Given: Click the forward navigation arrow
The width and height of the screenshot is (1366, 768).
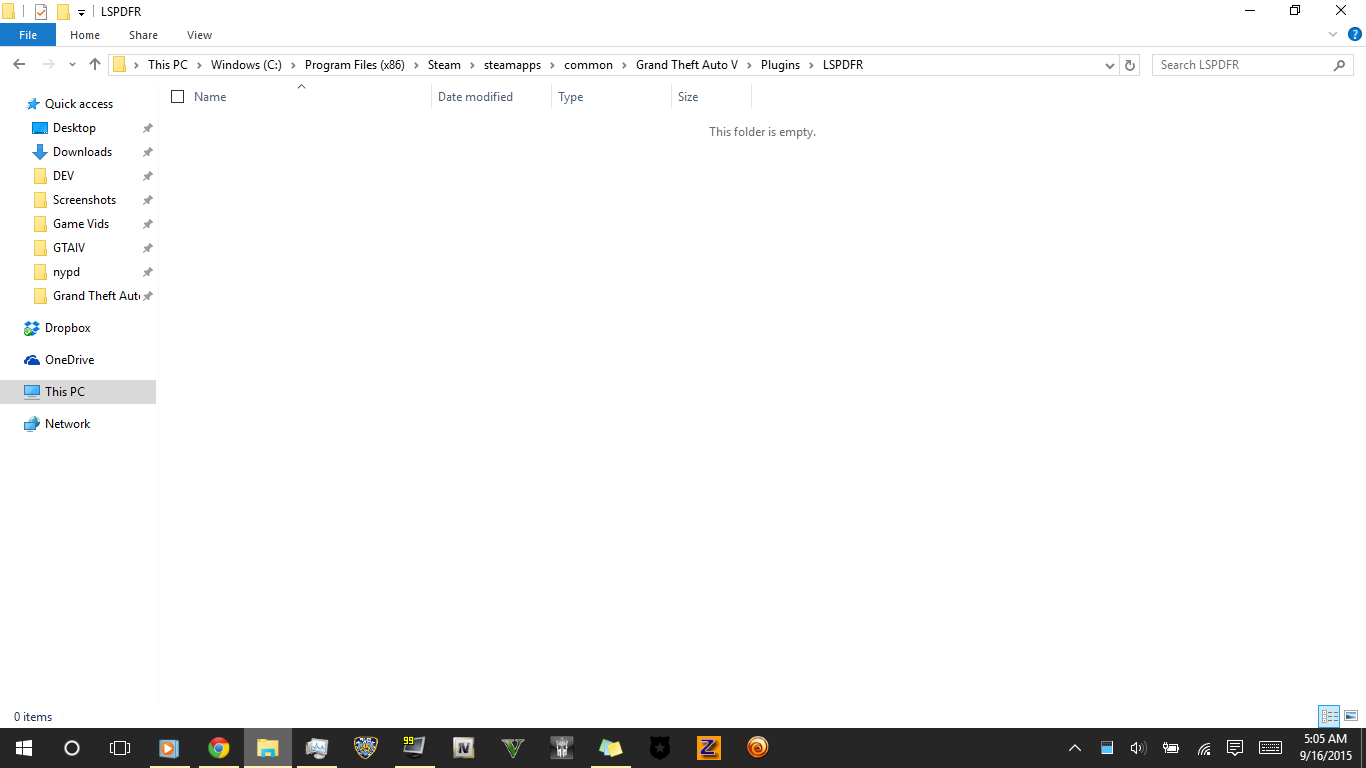Looking at the screenshot, I should (x=48, y=64).
